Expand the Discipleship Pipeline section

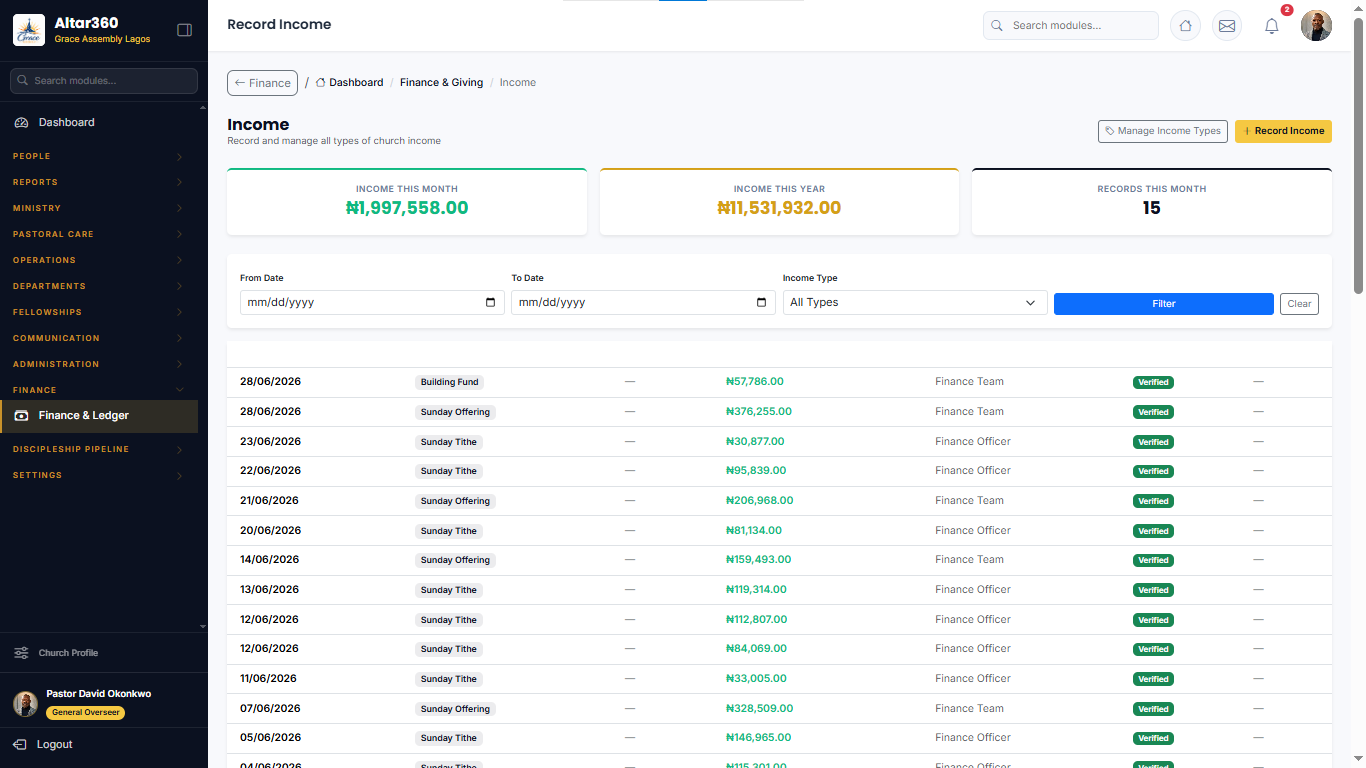click(98, 449)
